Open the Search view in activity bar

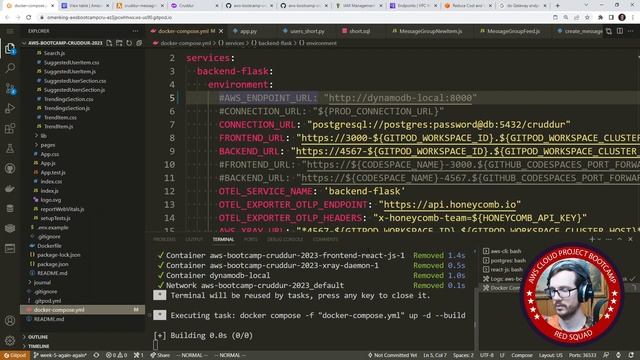coord(10,68)
